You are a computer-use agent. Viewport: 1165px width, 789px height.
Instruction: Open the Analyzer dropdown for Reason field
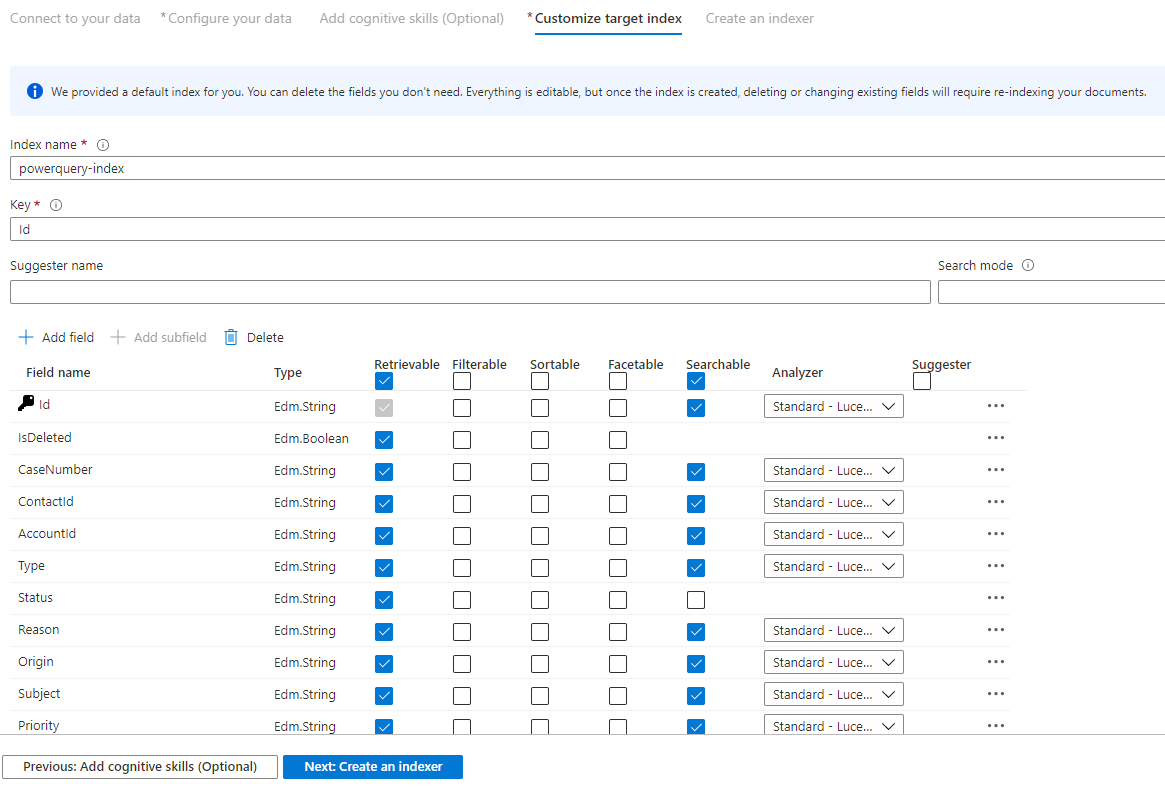pos(834,630)
